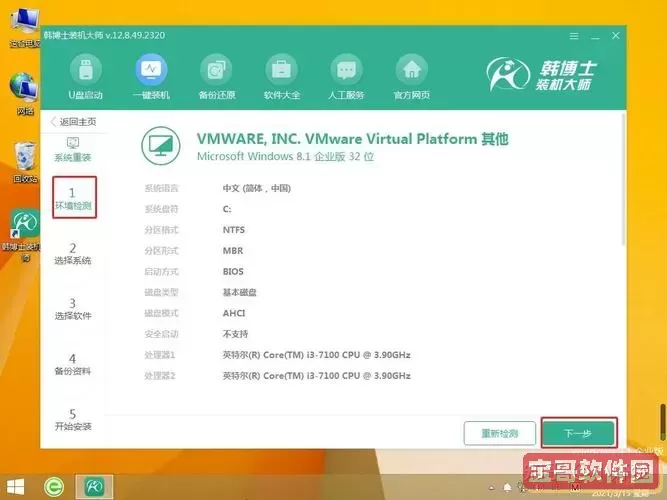
Task: Click the 'C:' system drive value
Action: [x=227, y=209]
